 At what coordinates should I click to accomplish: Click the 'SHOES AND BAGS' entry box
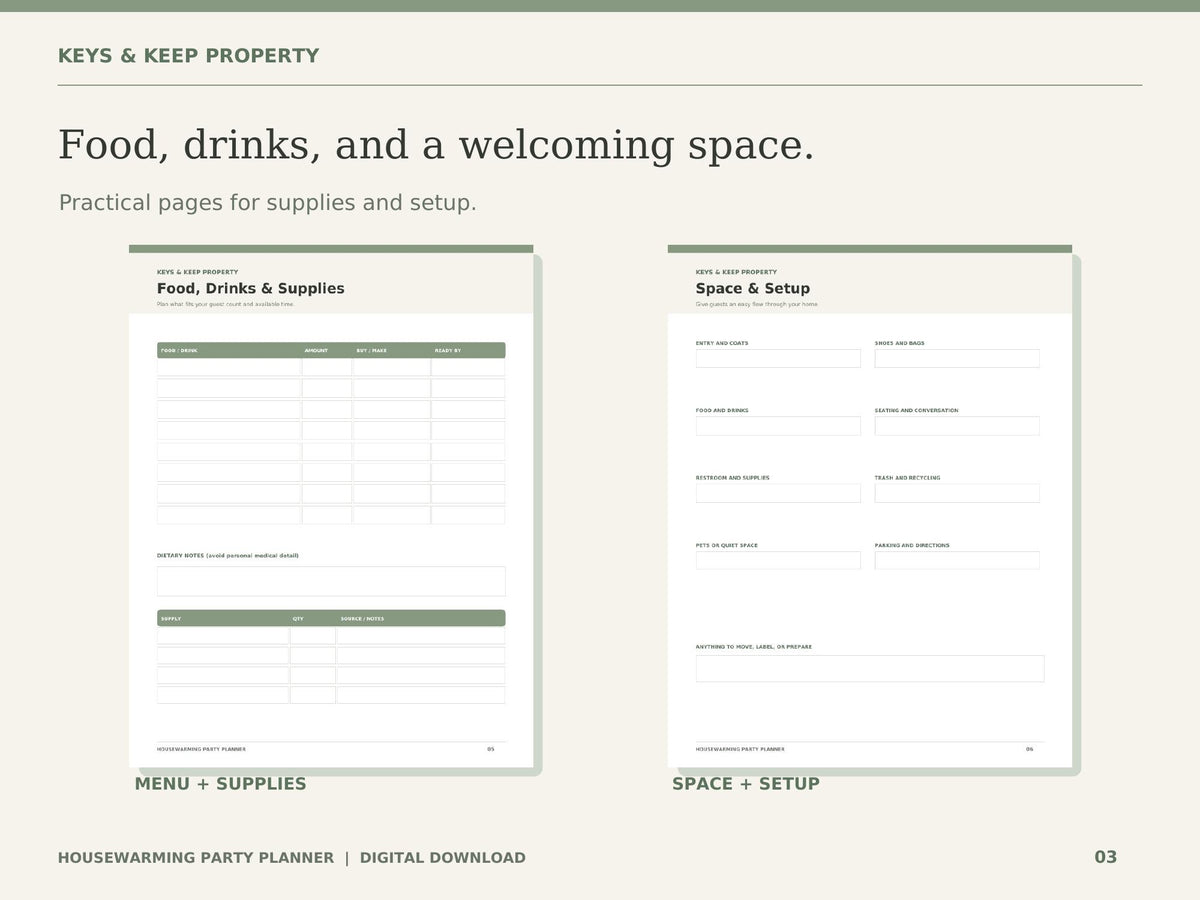957,358
